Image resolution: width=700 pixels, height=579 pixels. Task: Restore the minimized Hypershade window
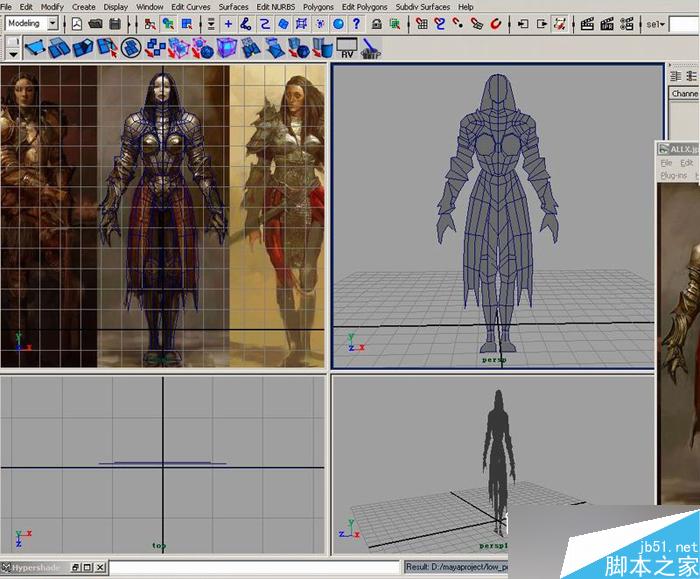click(x=75, y=567)
